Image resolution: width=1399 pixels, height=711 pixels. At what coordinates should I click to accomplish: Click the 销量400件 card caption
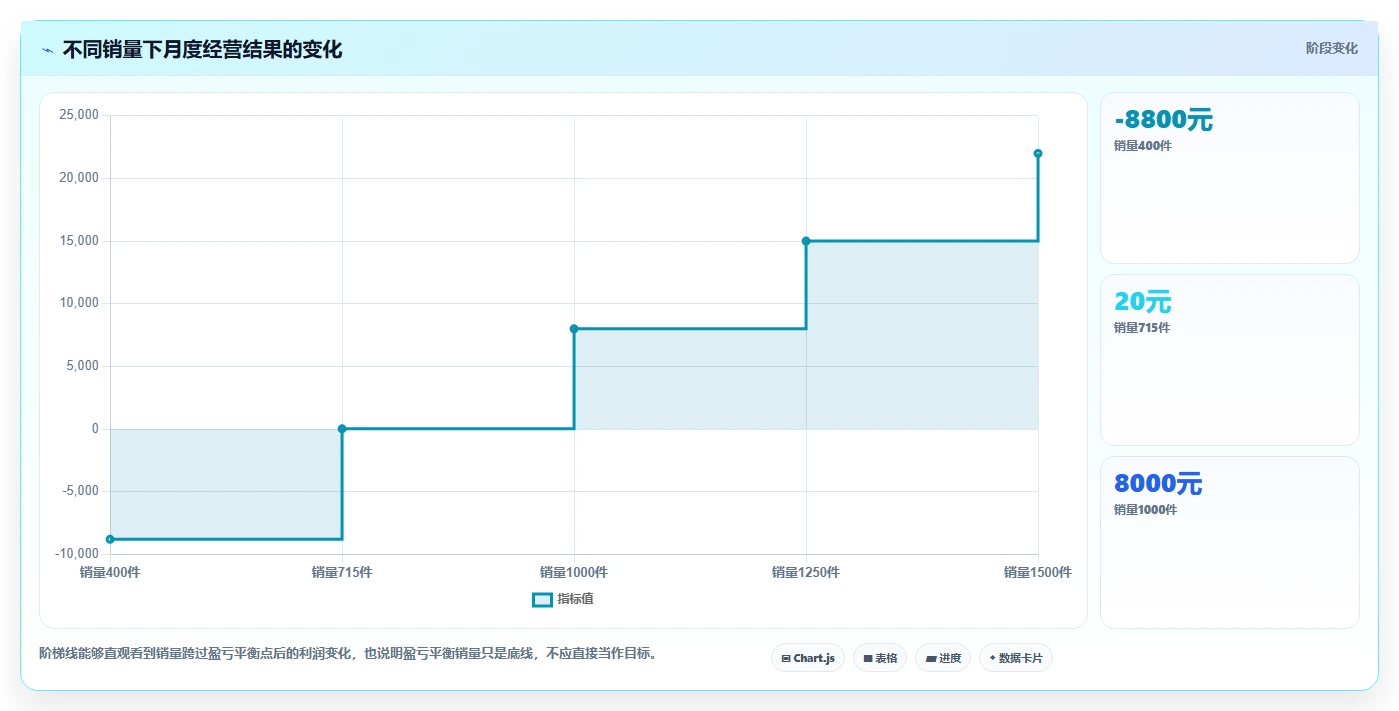pos(1143,146)
